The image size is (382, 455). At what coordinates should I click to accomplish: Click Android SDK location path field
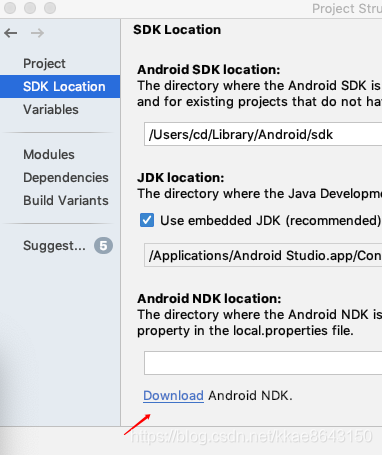coord(263,134)
